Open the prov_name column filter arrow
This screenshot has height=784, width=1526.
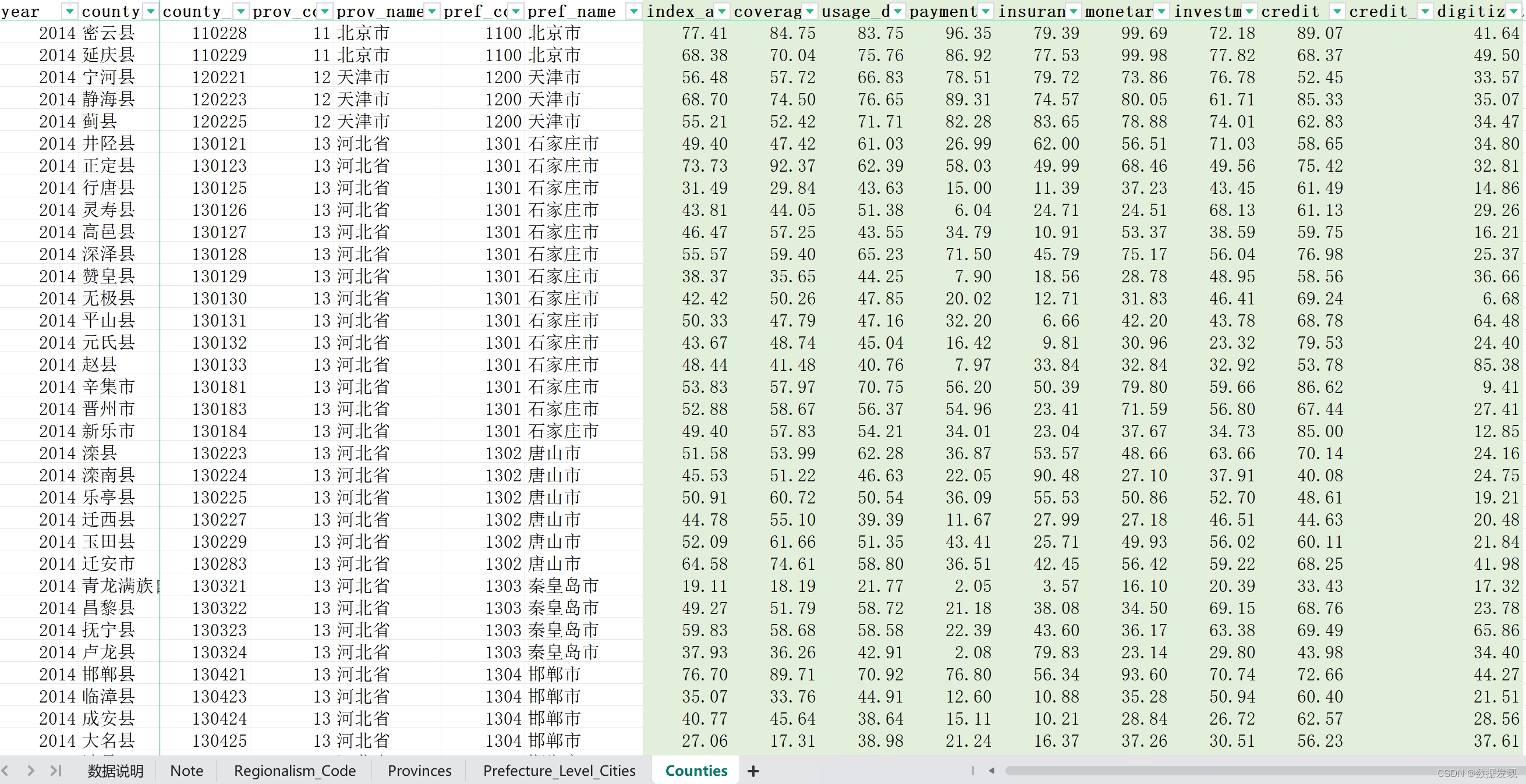pyautogui.click(x=433, y=11)
